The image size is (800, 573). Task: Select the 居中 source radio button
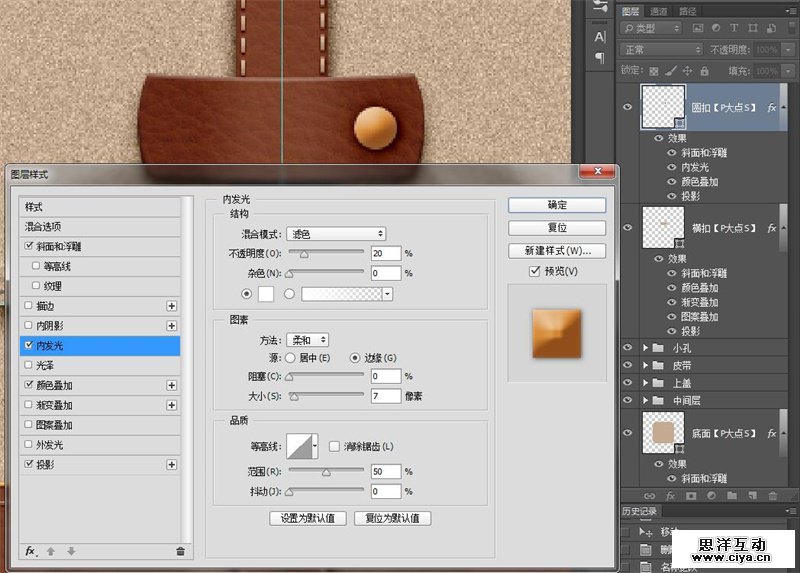(290, 358)
